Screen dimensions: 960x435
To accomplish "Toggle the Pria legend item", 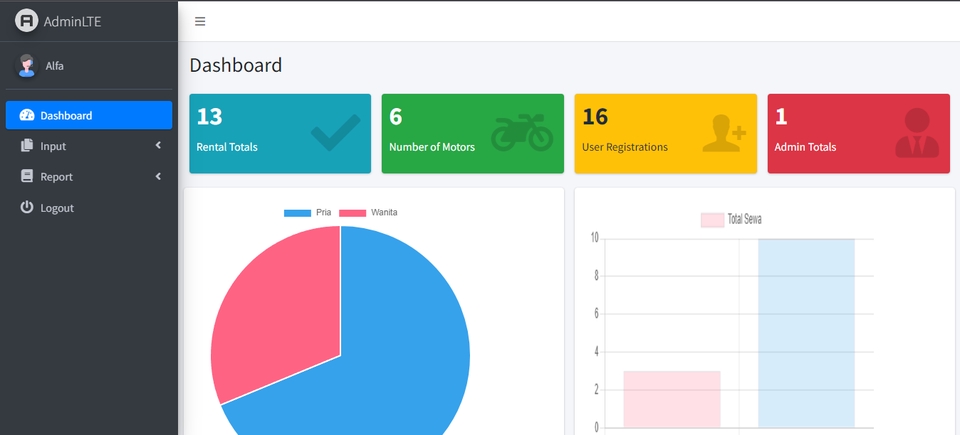I will click(x=307, y=213).
